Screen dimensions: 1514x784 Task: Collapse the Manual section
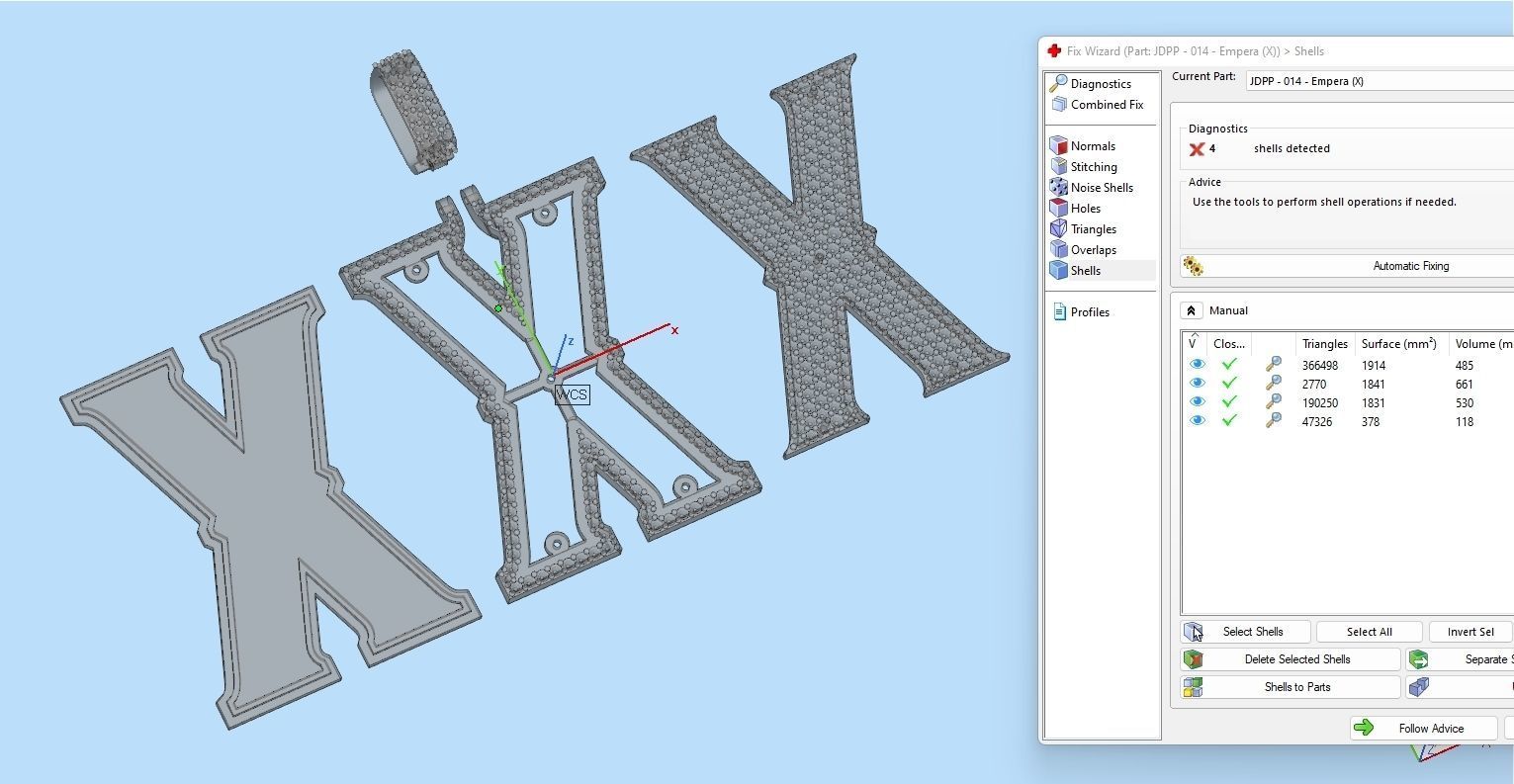pyautogui.click(x=1191, y=310)
